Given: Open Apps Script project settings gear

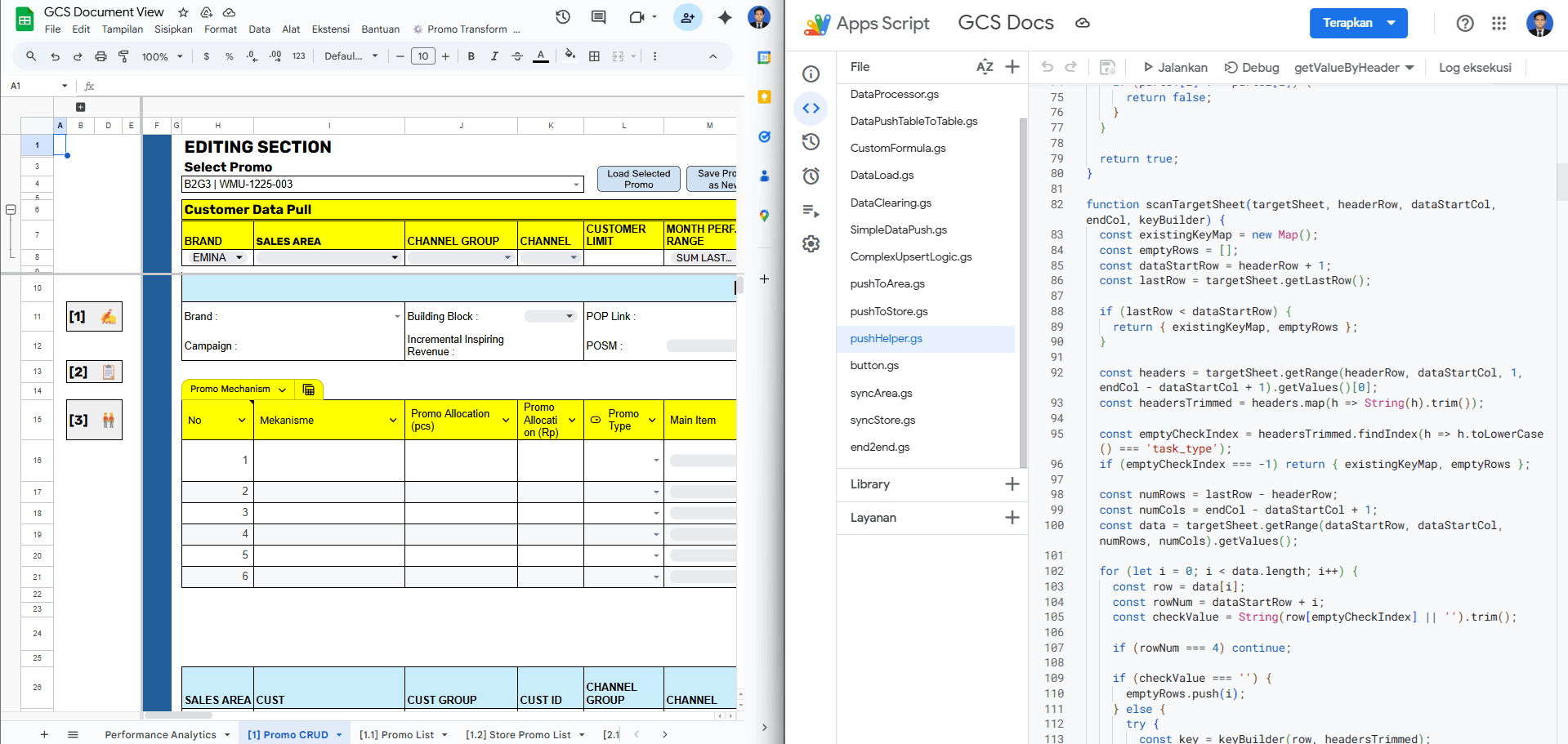Looking at the screenshot, I should [x=811, y=243].
